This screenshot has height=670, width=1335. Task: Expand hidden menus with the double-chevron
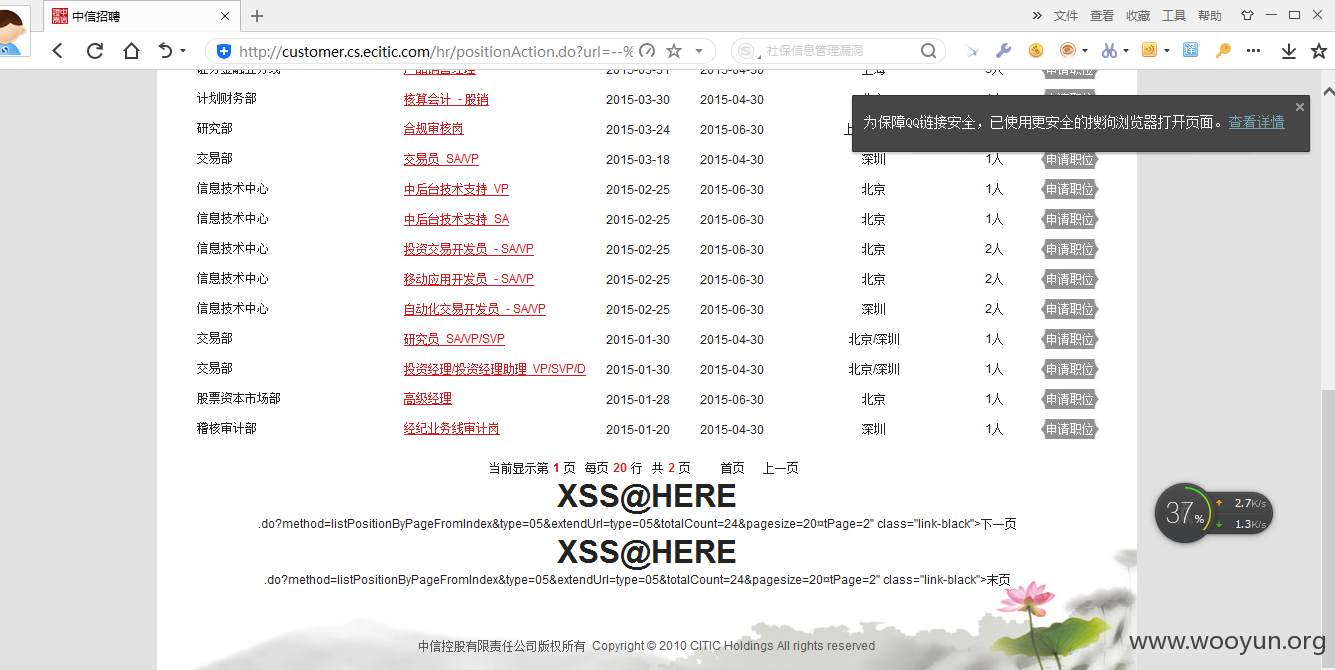pos(1037,16)
